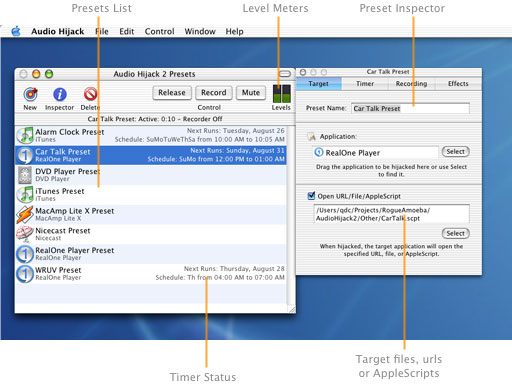Click the DVD Player Preset icon
The image size is (512, 391).
tap(25, 175)
